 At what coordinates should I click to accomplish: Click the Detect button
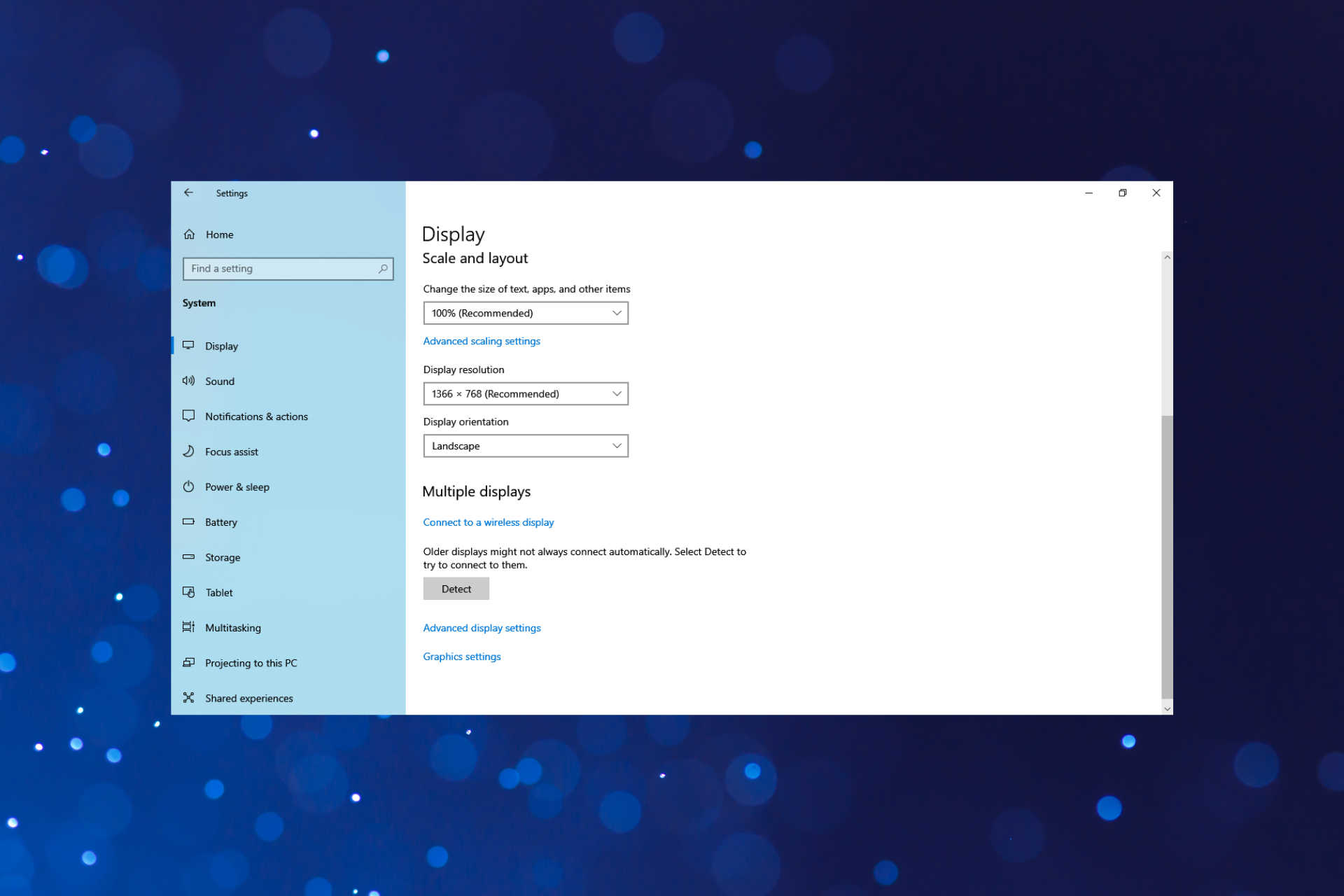point(457,588)
